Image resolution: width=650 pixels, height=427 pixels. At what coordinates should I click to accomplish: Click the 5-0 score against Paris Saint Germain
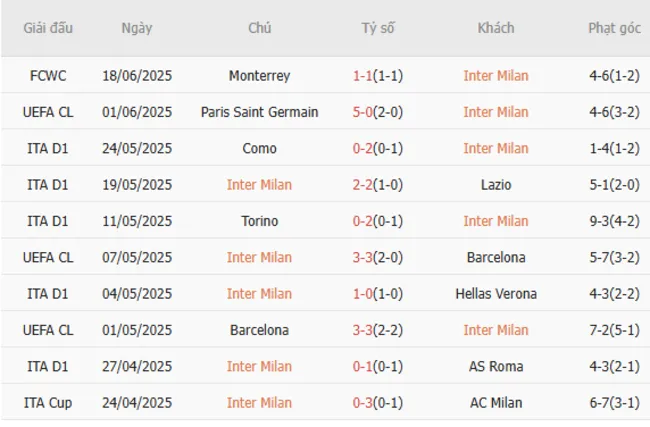[364, 112]
